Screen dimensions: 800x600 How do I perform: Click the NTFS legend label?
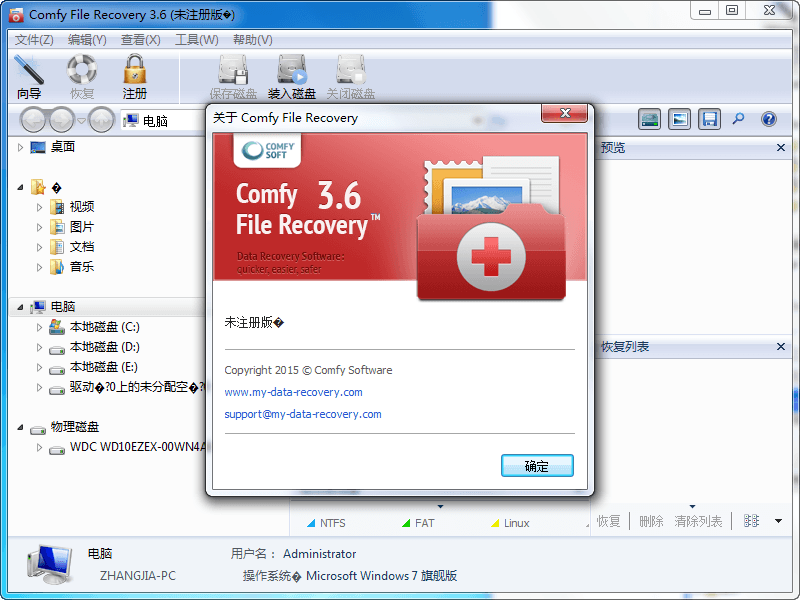point(333,523)
